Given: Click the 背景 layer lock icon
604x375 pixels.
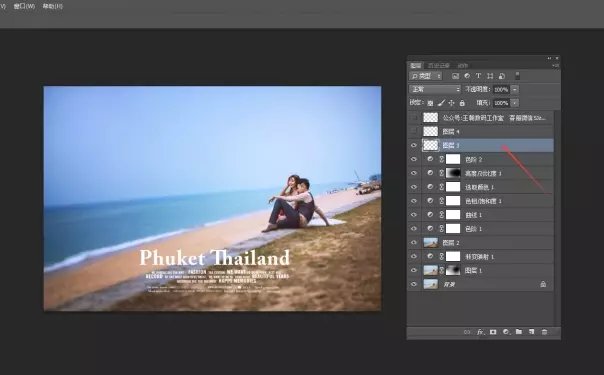Looking at the screenshot, I should tap(543, 284).
